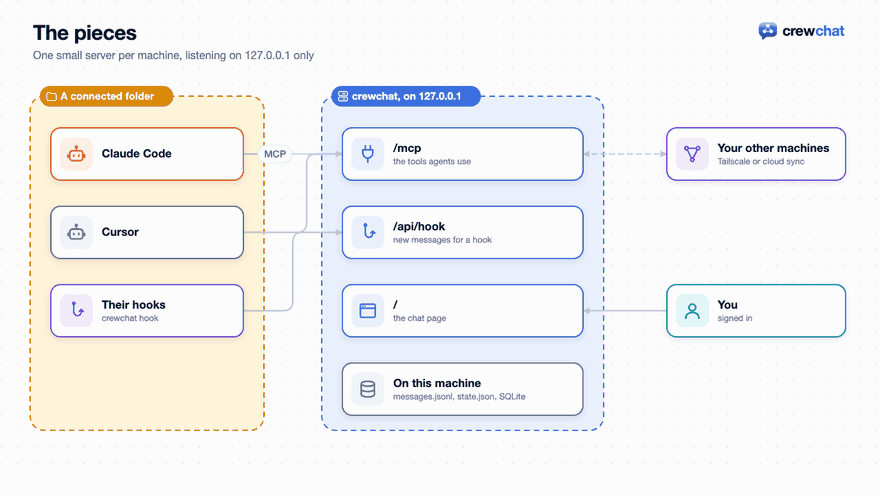Click the crewchat wordmark text
Viewport: 880px width, 495px height.
813,31
